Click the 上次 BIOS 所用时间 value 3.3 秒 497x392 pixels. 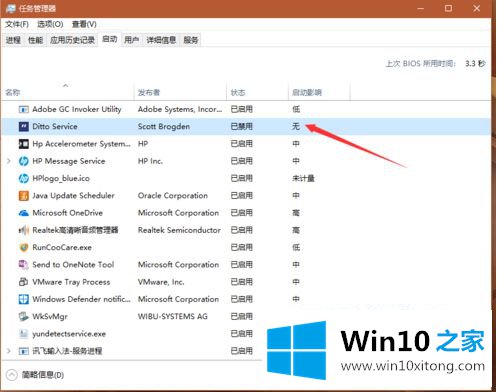[475, 64]
